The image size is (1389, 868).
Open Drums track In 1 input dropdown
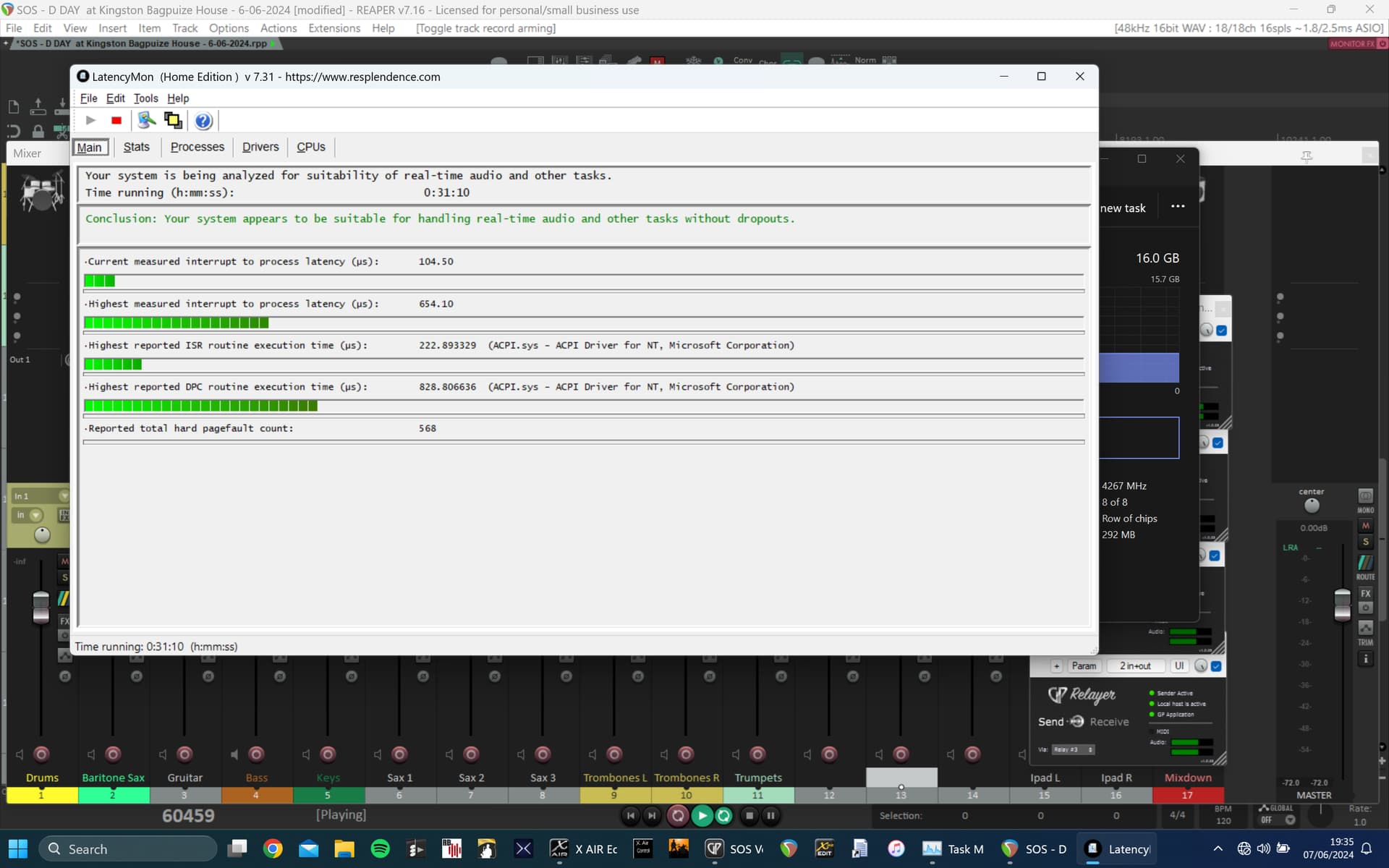coord(41,496)
